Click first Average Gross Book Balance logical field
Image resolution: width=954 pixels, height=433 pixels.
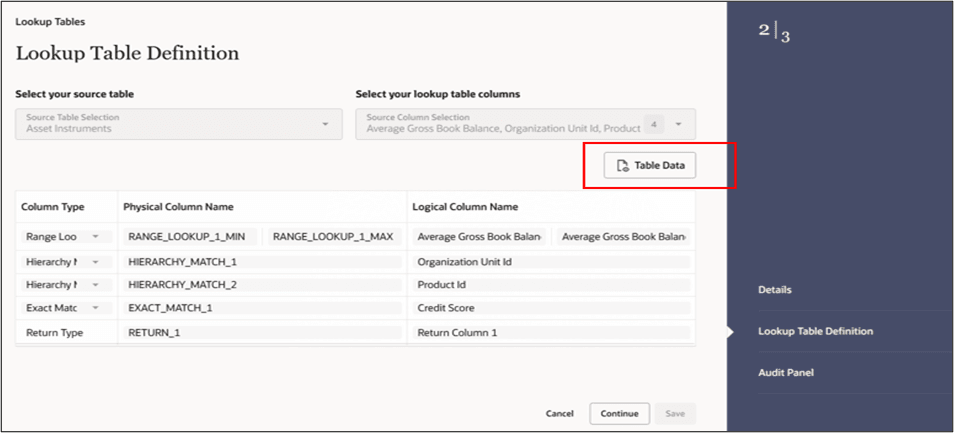click(x=479, y=237)
